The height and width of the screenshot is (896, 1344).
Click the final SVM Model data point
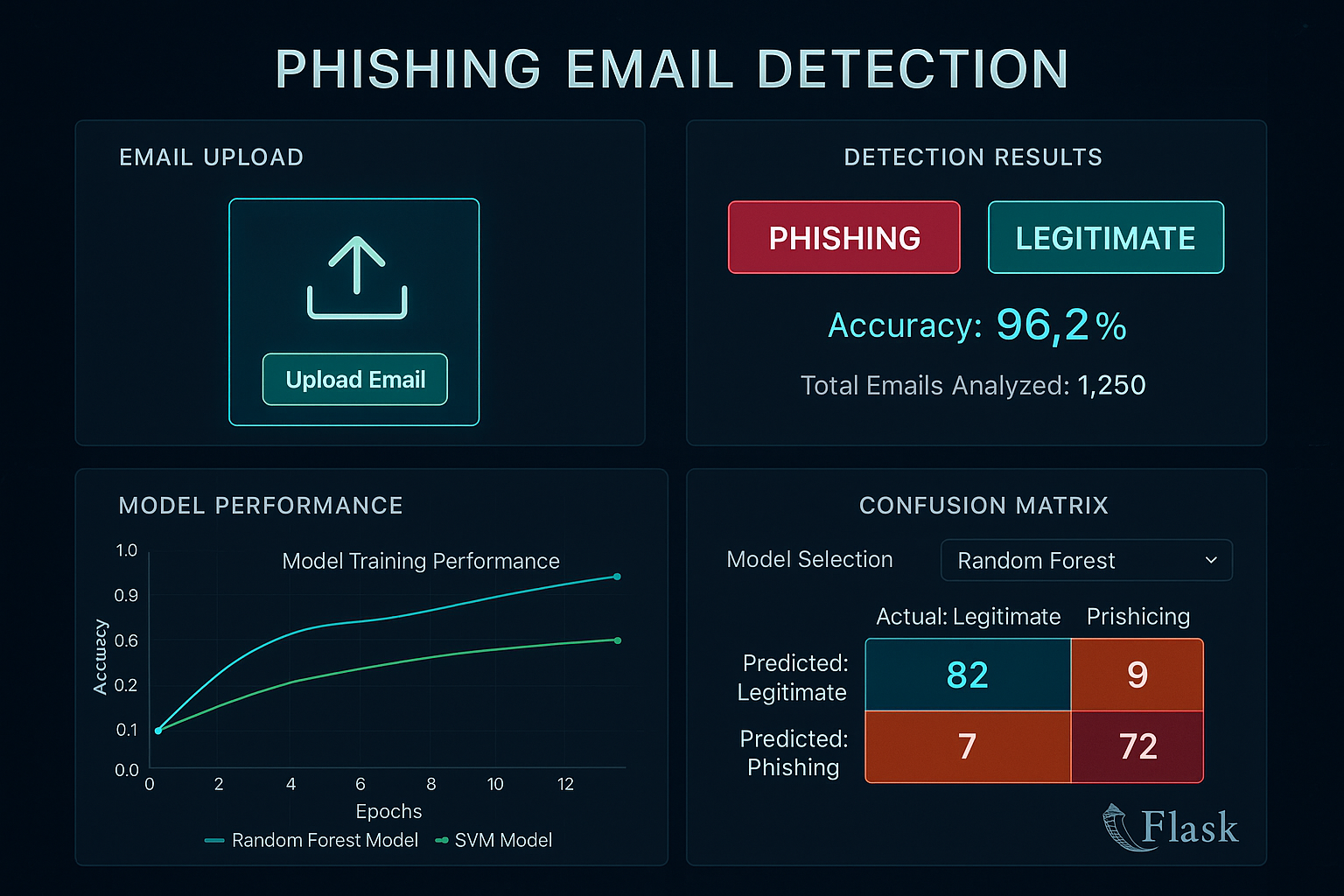(617, 640)
